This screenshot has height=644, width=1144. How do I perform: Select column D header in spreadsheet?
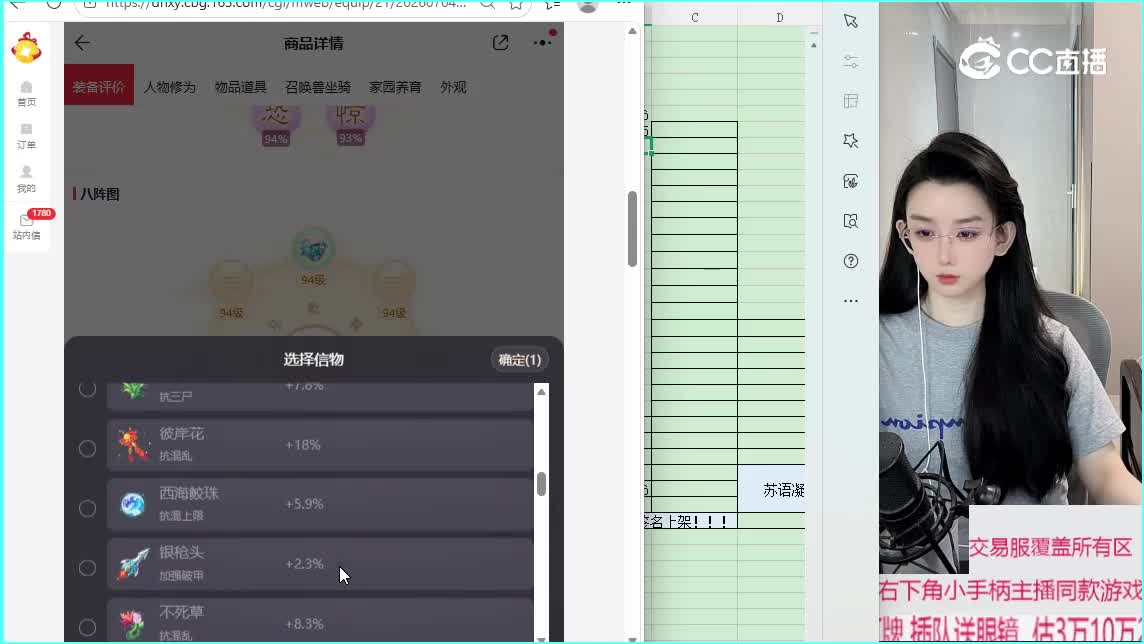tap(779, 18)
